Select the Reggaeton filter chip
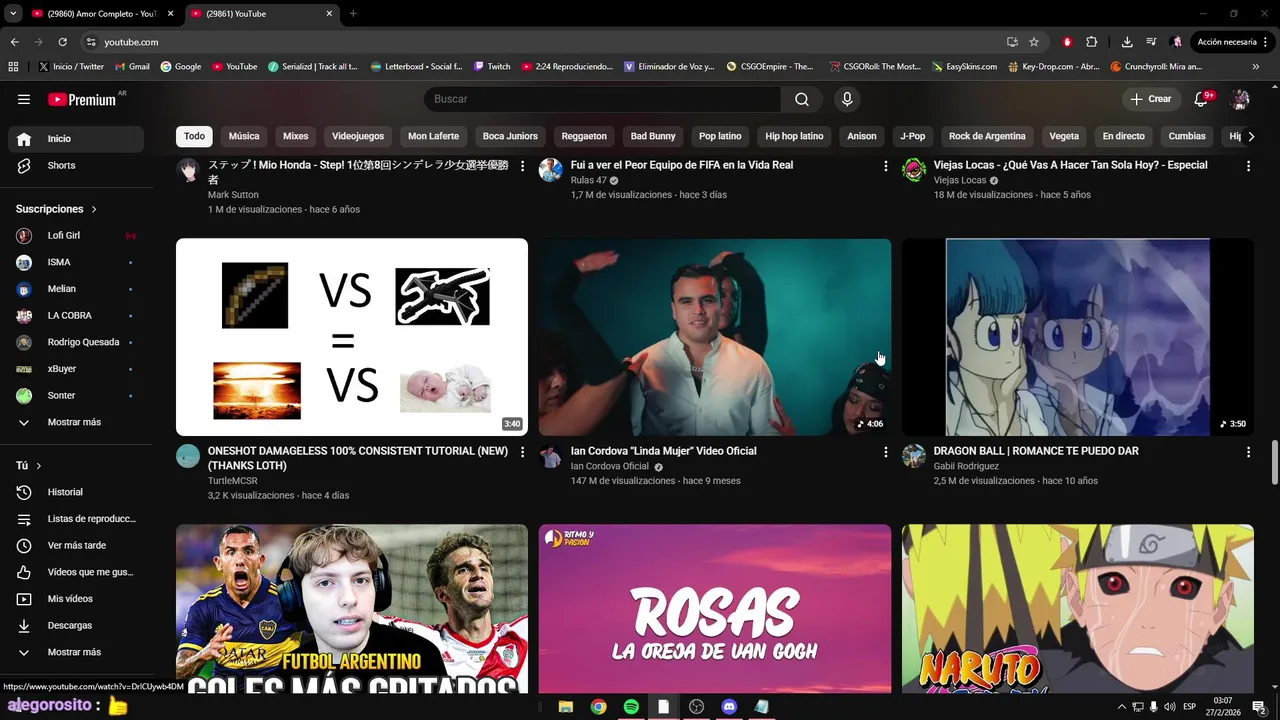Image resolution: width=1280 pixels, height=720 pixels. (x=584, y=136)
